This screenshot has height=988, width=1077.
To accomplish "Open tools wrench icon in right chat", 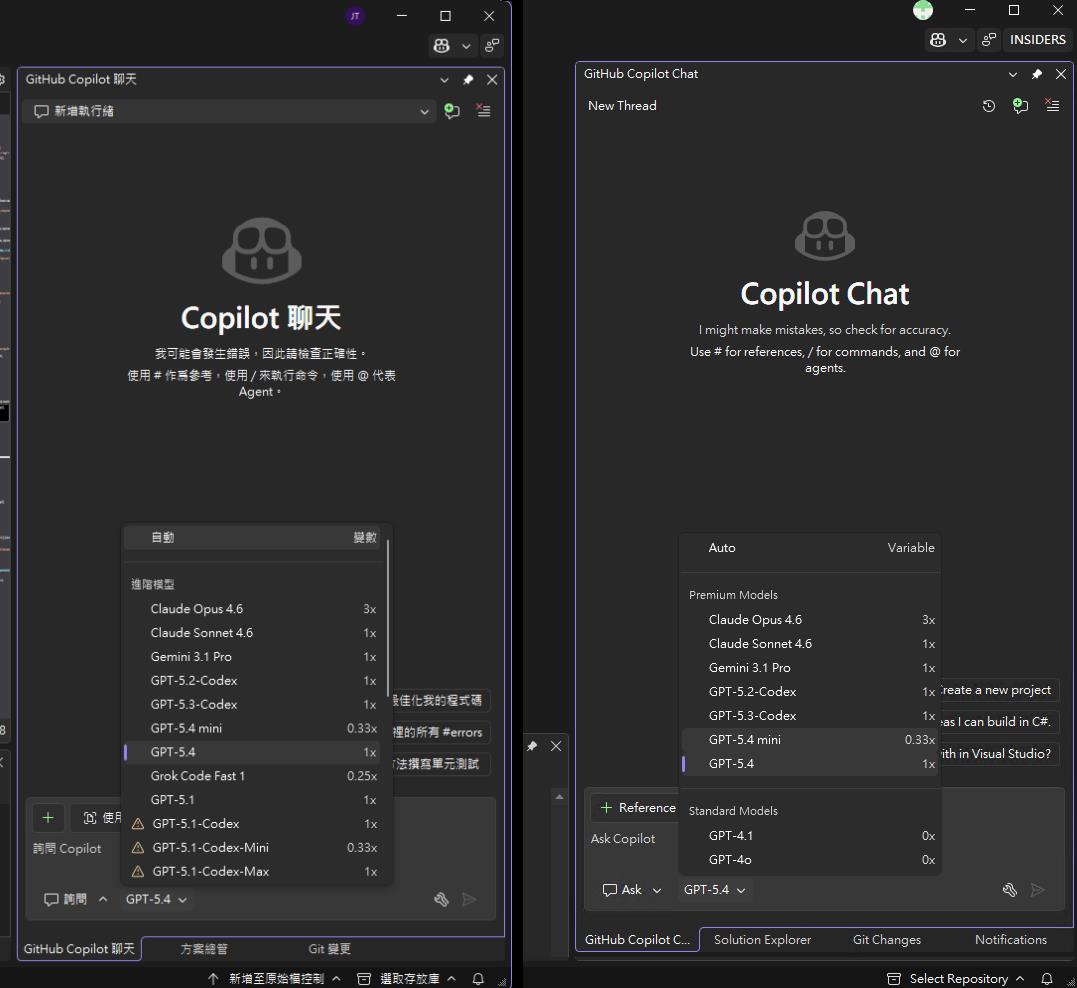I will 1010,890.
